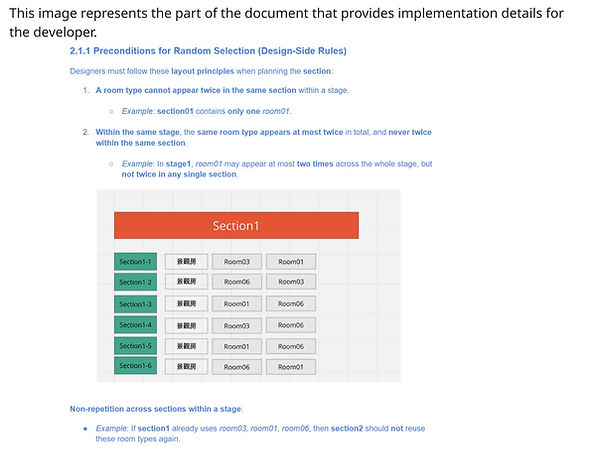Choose the green Section1-4 label box

(x=135, y=325)
